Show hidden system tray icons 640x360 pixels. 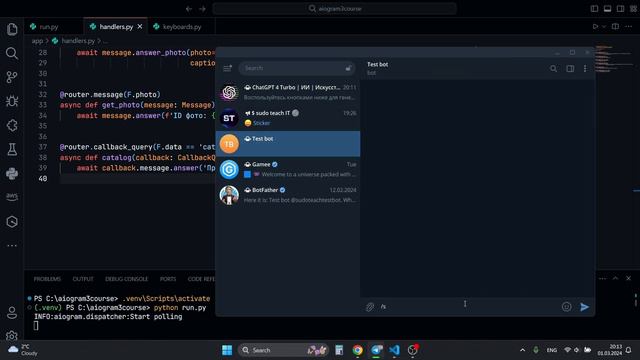point(522,350)
